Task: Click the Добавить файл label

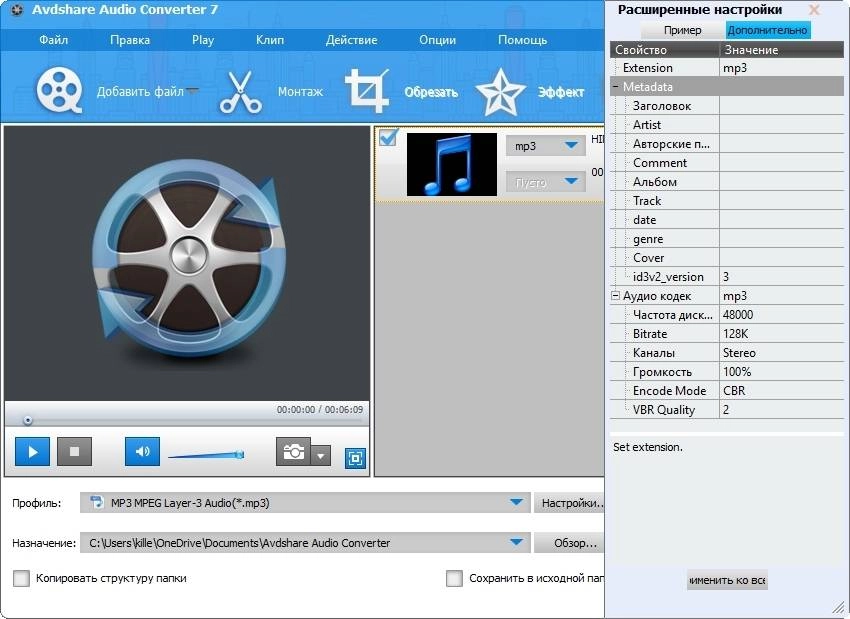Action: pyautogui.click(x=140, y=92)
